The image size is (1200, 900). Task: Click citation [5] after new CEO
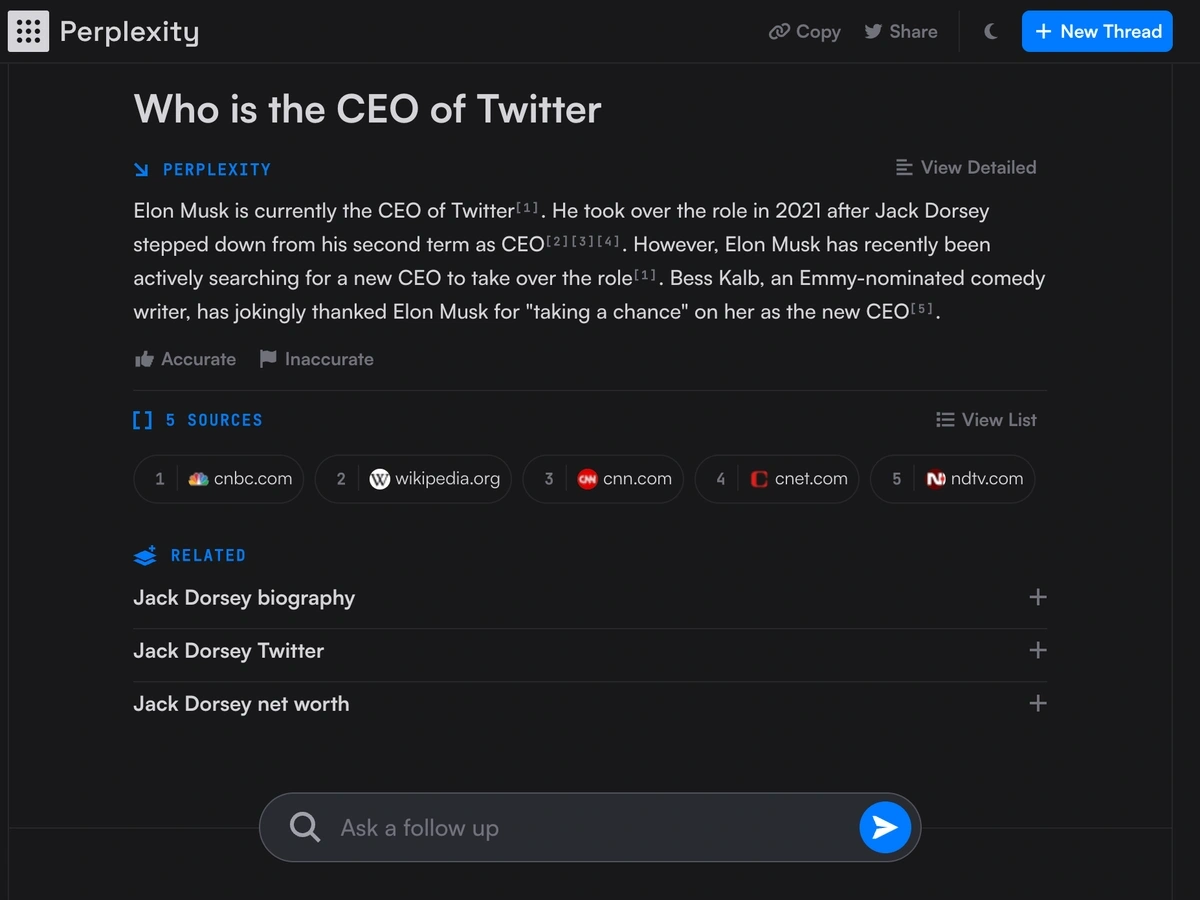[x=921, y=308]
